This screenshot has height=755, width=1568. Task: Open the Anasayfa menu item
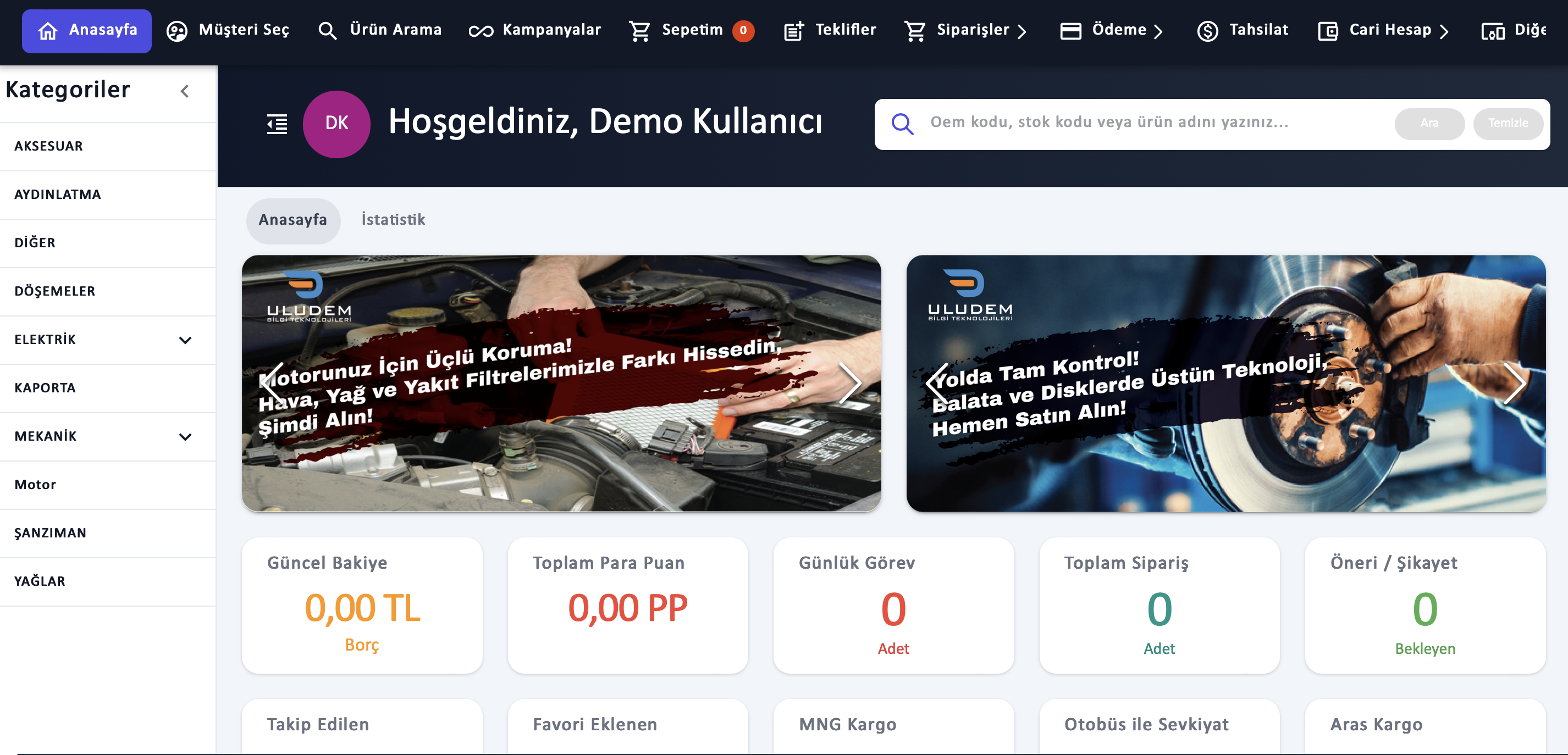point(86,30)
